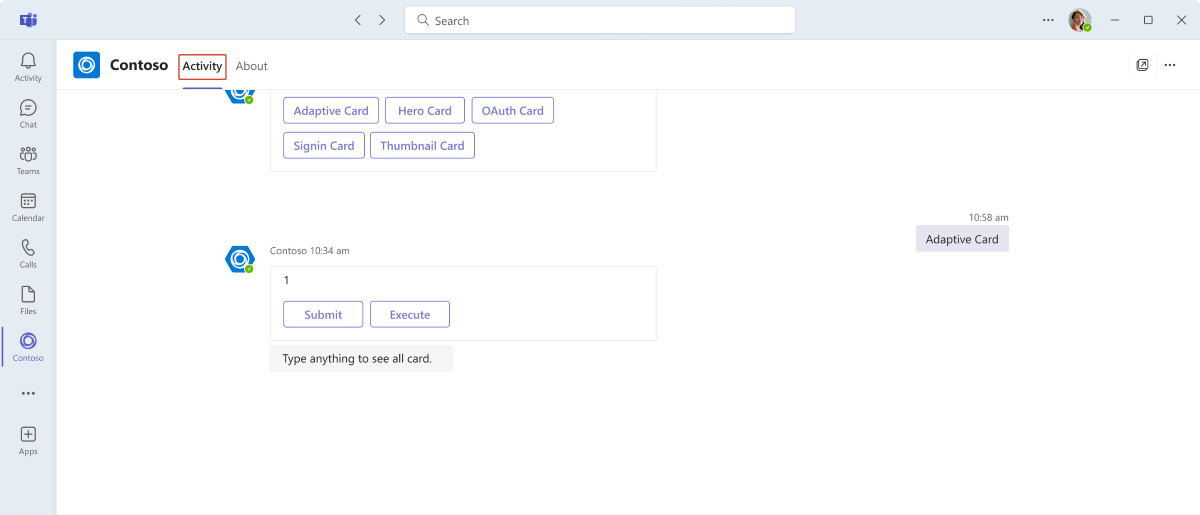Screen dimensions: 1200x515
Task: Click the 'Contoso 10:34 am' message header
Action: click(310, 251)
